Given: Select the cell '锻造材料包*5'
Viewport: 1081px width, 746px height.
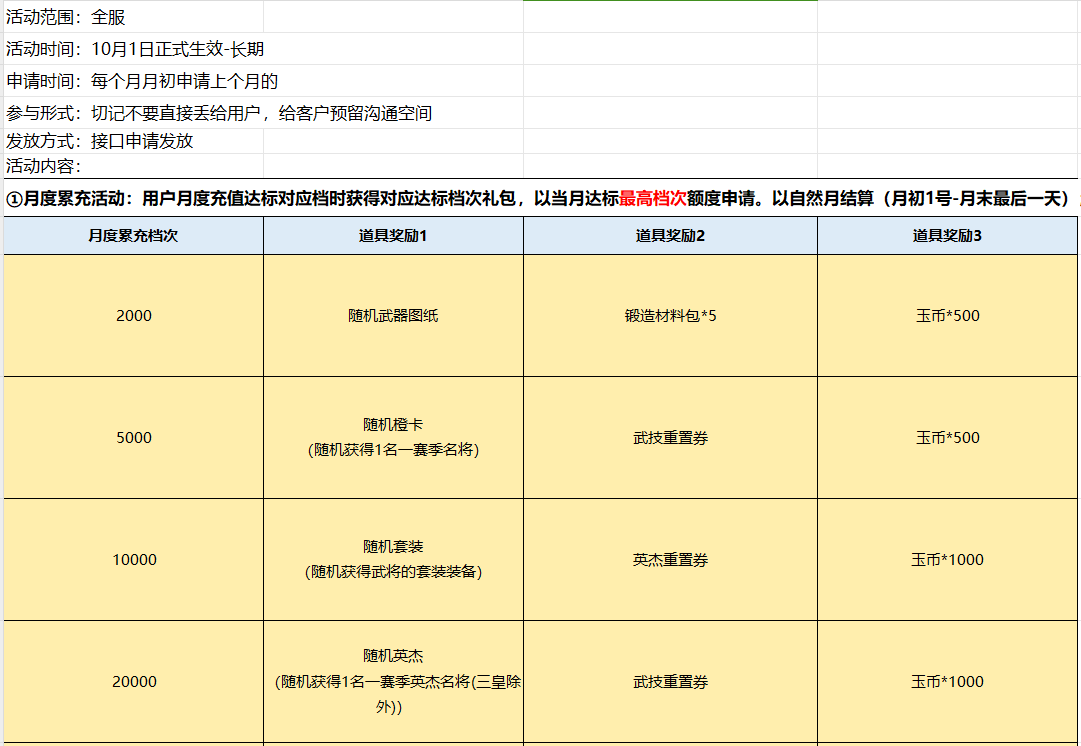Looking at the screenshot, I should click(x=671, y=316).
